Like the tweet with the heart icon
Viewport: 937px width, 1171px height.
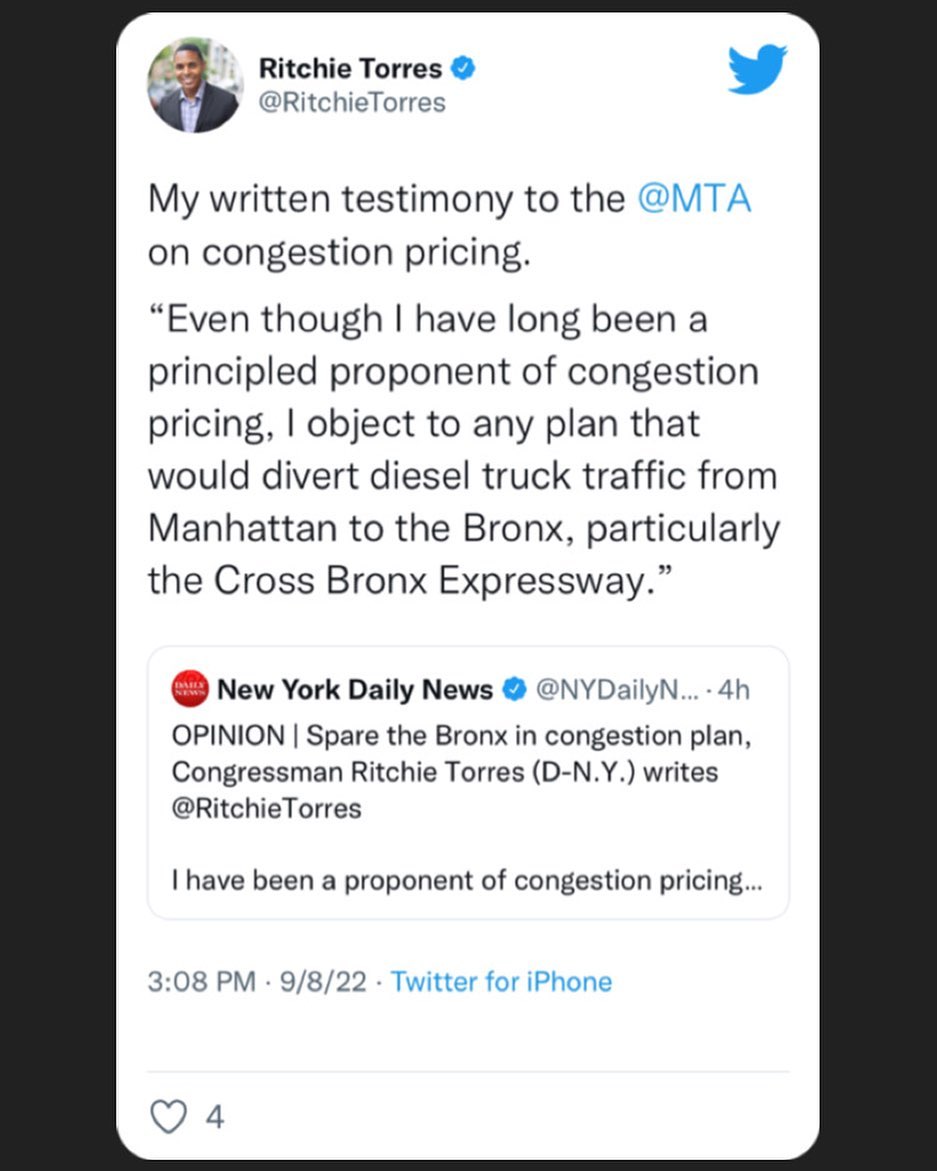[168, 1116]
